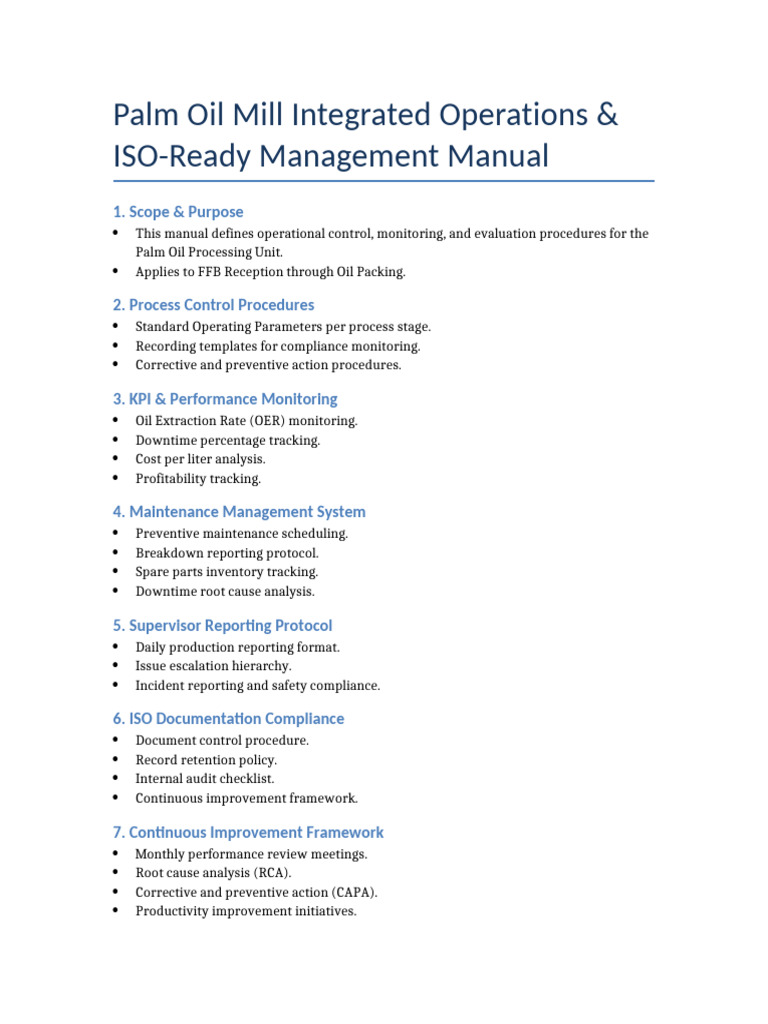The width and height of the screenshot is (768, 1024).
Task: Click 'Document control procedure.'
Action: (x=222, y=741)
